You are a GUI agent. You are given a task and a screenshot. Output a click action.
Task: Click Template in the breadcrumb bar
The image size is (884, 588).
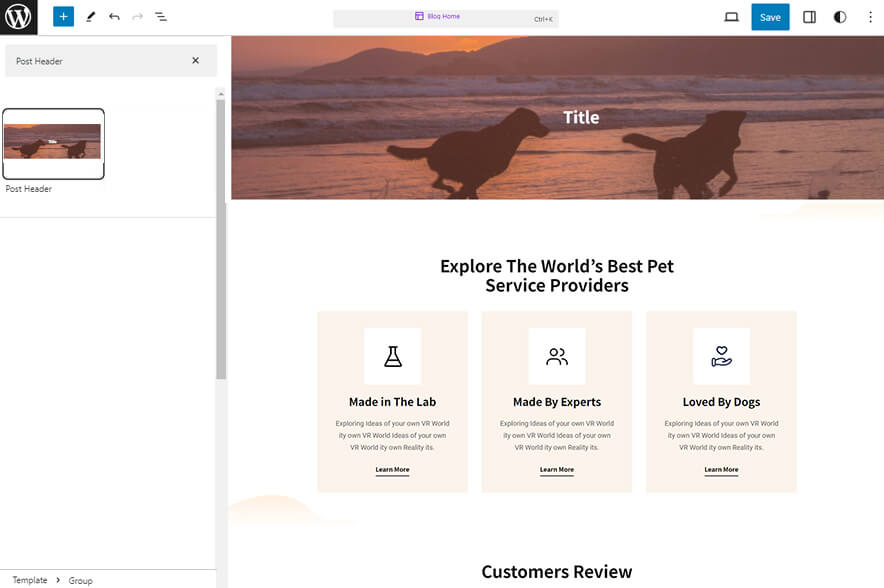[x=30, y=580]
